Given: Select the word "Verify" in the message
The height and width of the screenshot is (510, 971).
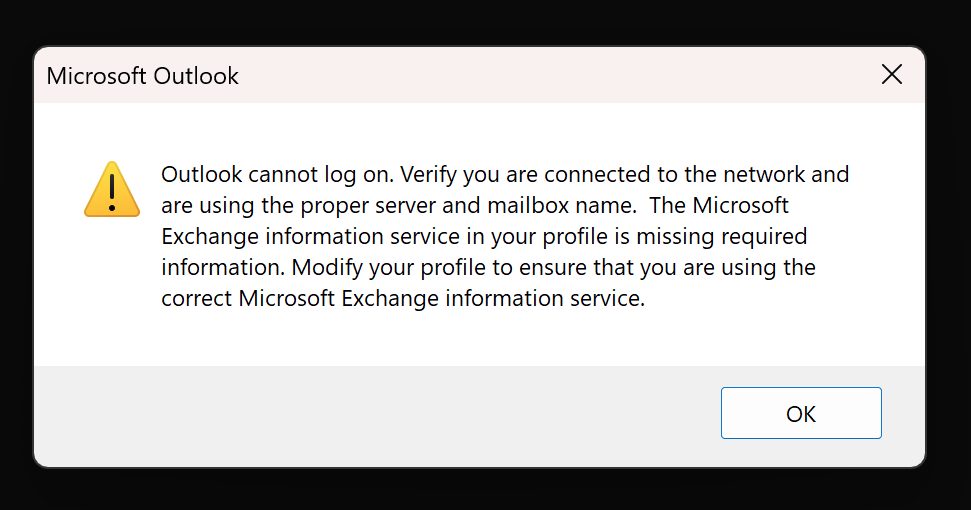Looking at the screenshot, I should pos(433,174).
